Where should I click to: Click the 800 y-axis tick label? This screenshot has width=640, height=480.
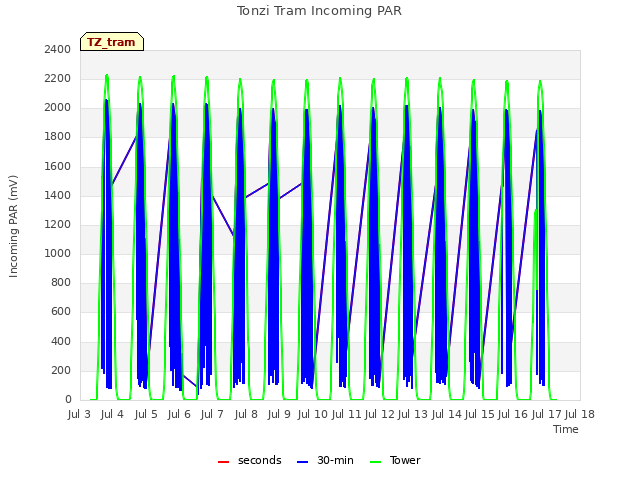(61, 282)
